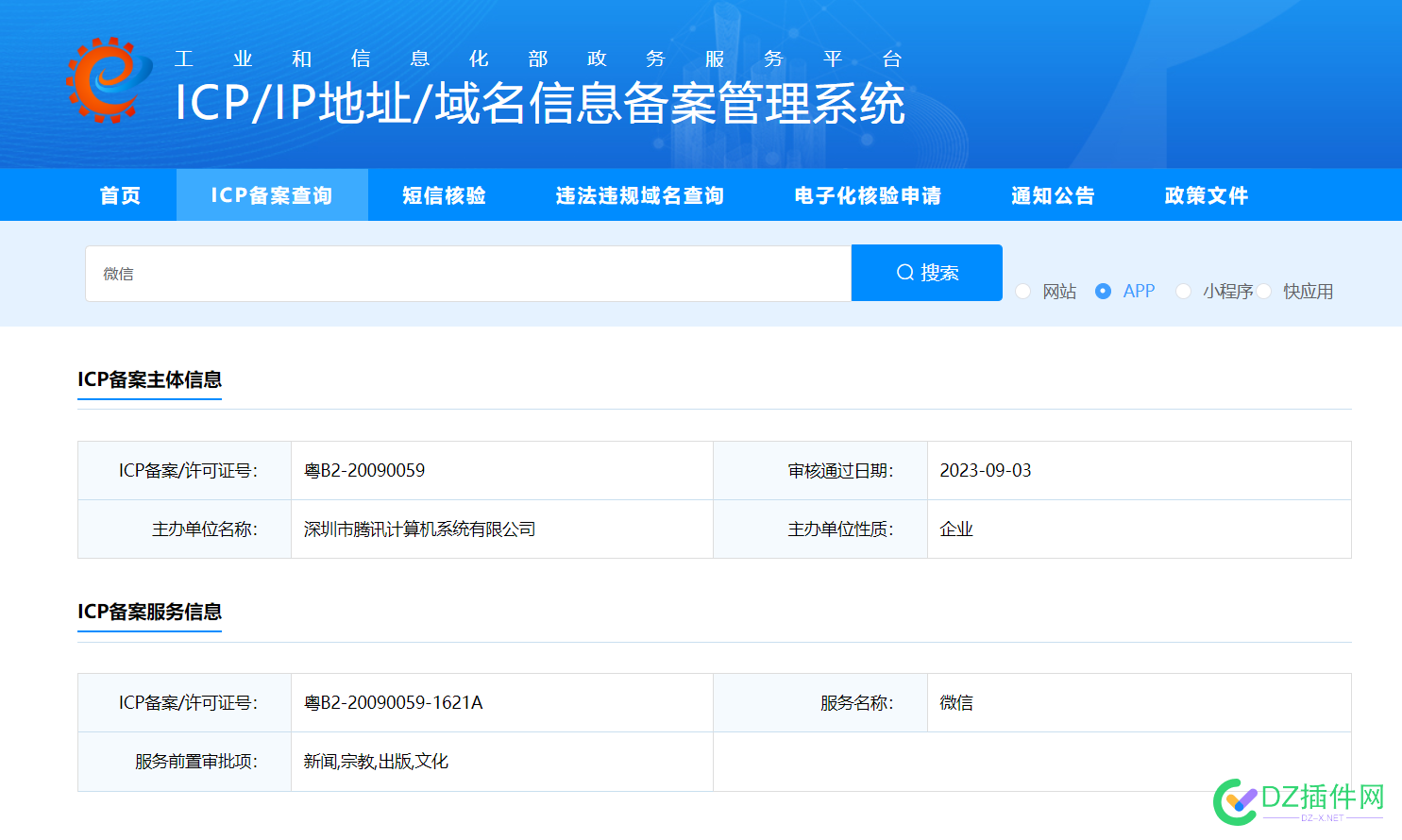Click the 服务前置审批项 label

tap(195, 762)
